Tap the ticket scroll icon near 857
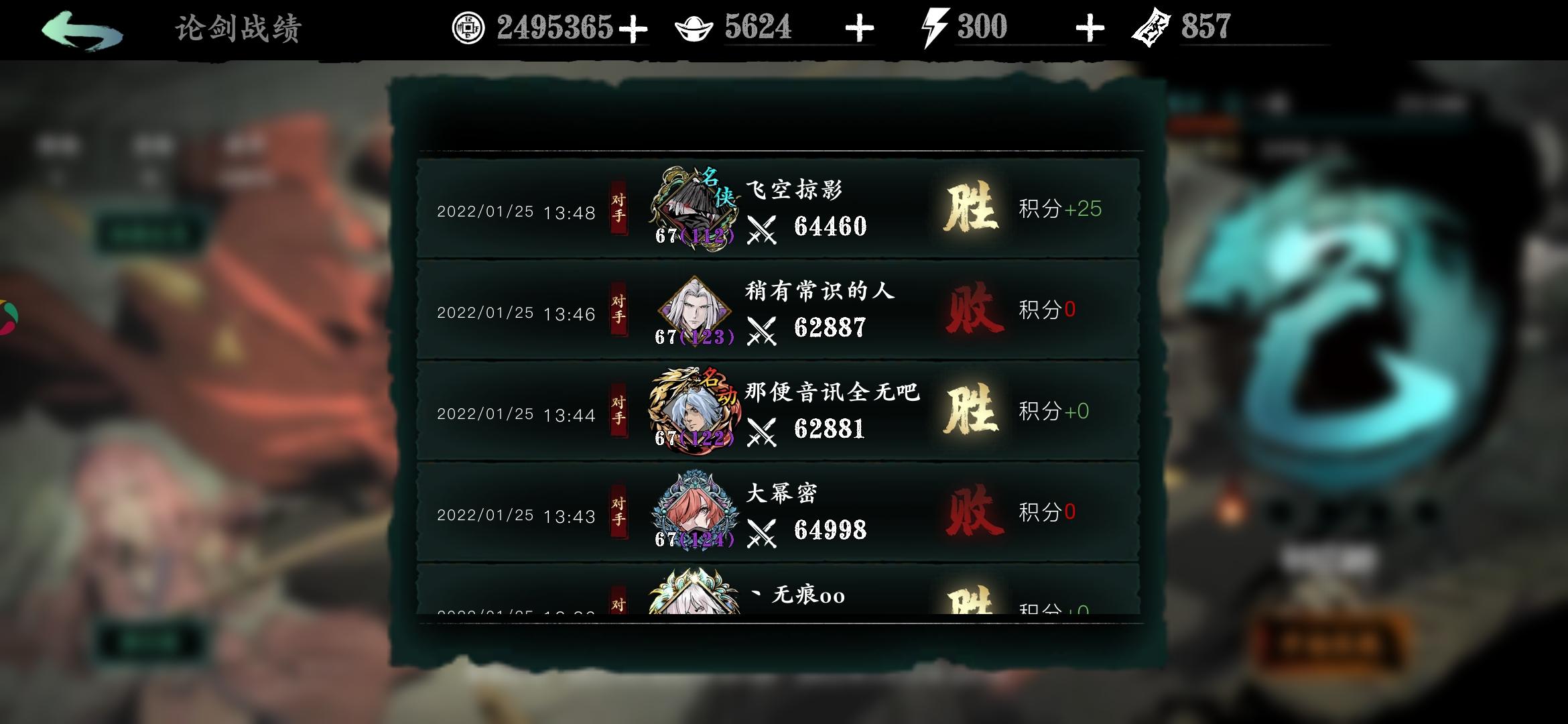1568x724 pixels. coord(1151,28)
